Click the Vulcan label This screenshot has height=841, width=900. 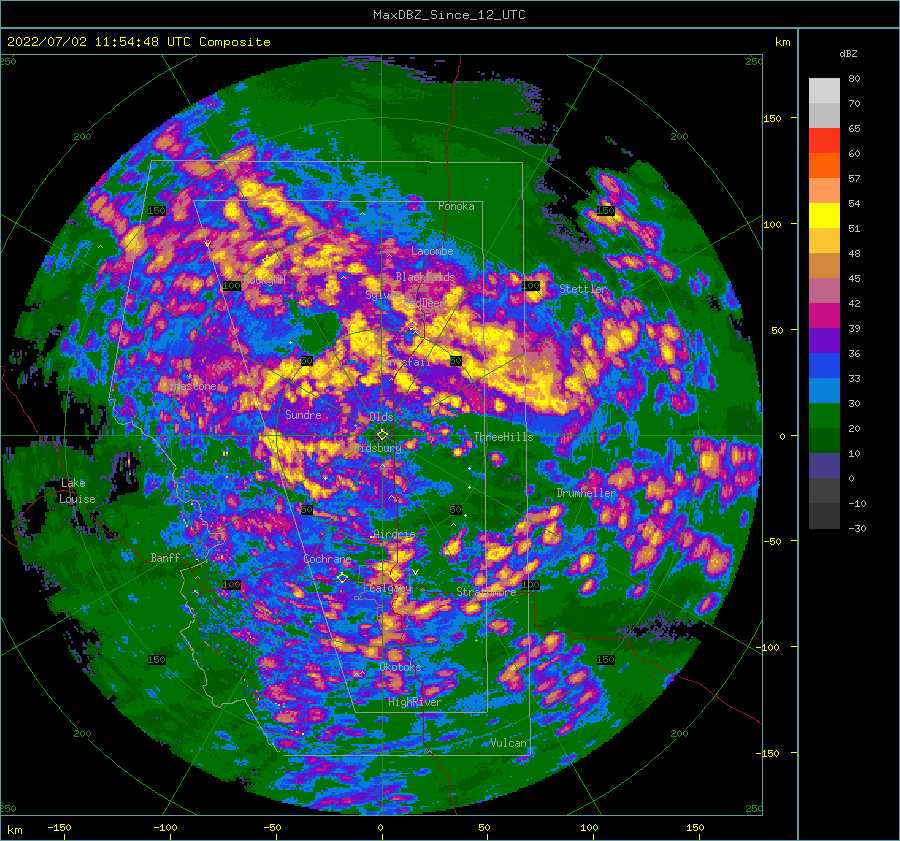pos(509,743)
